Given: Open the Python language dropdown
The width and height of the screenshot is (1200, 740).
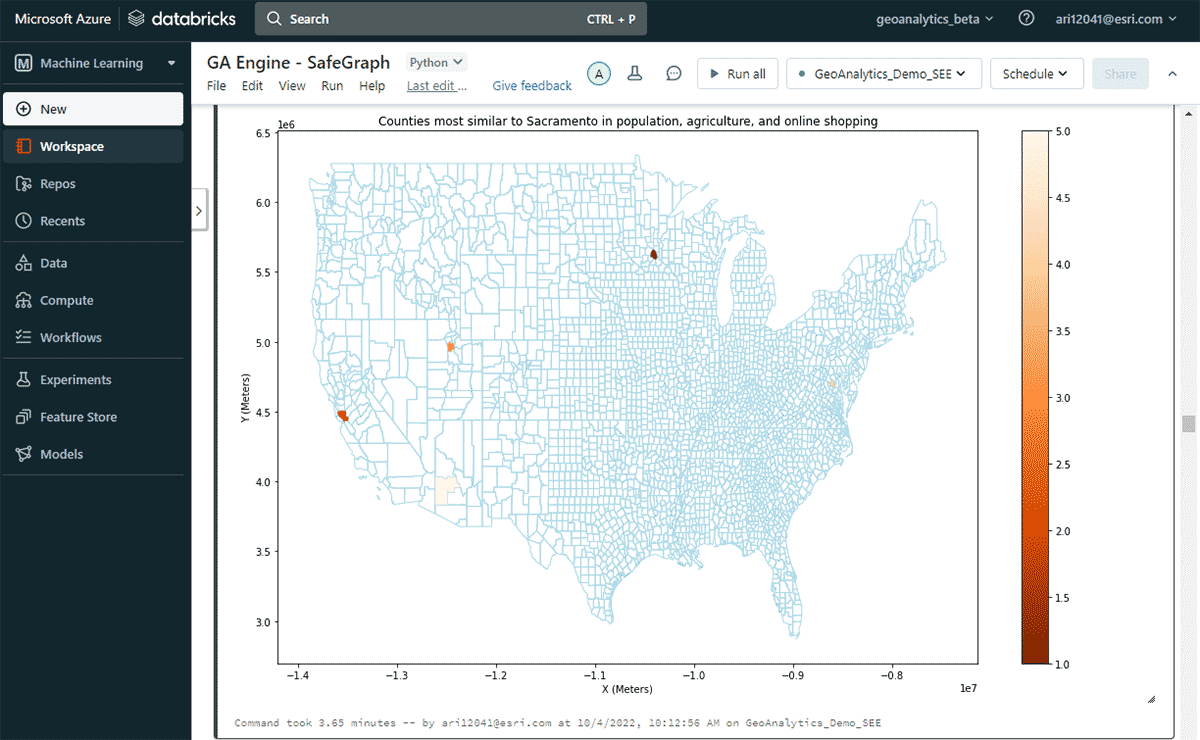Looking at the screenshot, I should click(x=436, y=62).
